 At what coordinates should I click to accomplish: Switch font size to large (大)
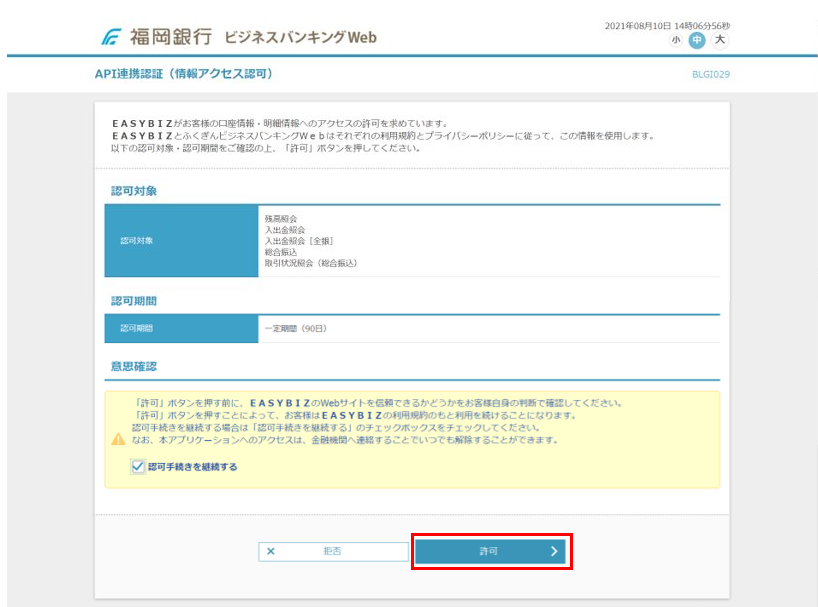(x=719, y=40)
